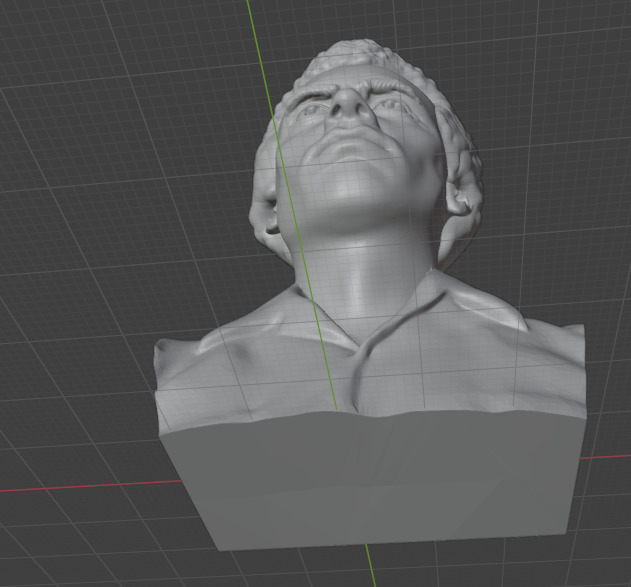Click the flat base of the bust
The width and height of the screenshot is (631, 587).
[x=372, y=481]
